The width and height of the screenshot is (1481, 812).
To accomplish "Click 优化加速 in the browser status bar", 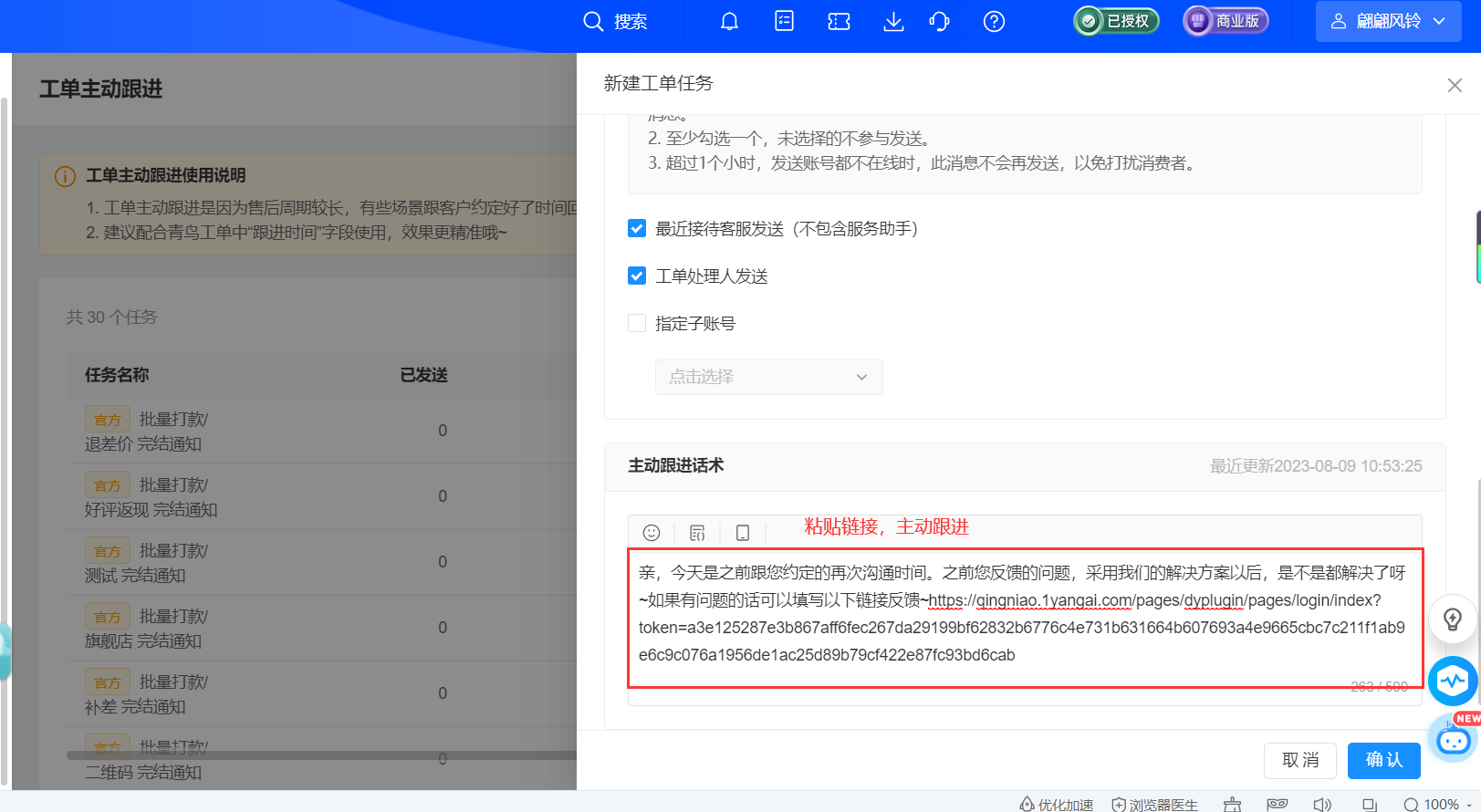I will (1056, 804).
